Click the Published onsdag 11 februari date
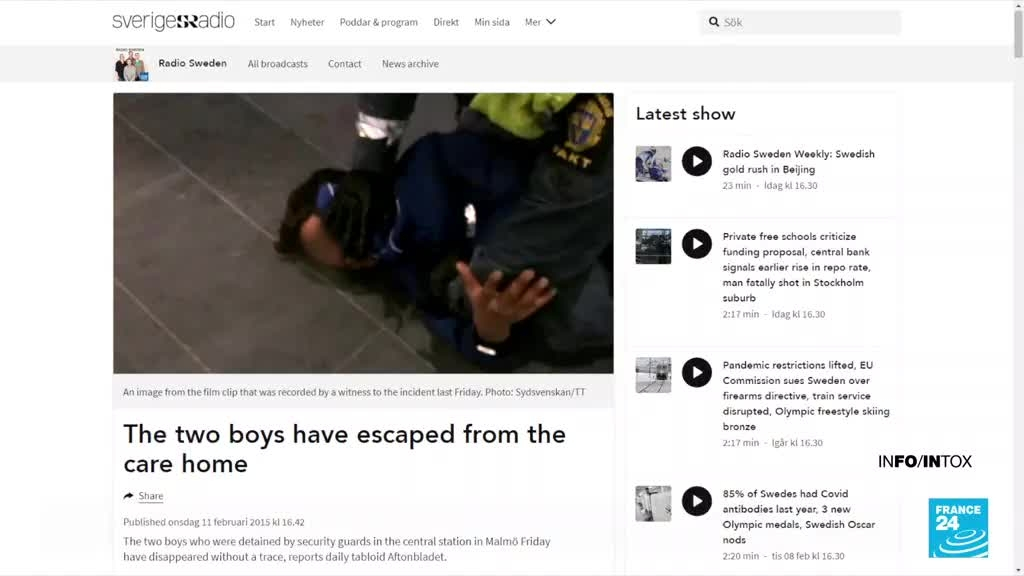 214,522
